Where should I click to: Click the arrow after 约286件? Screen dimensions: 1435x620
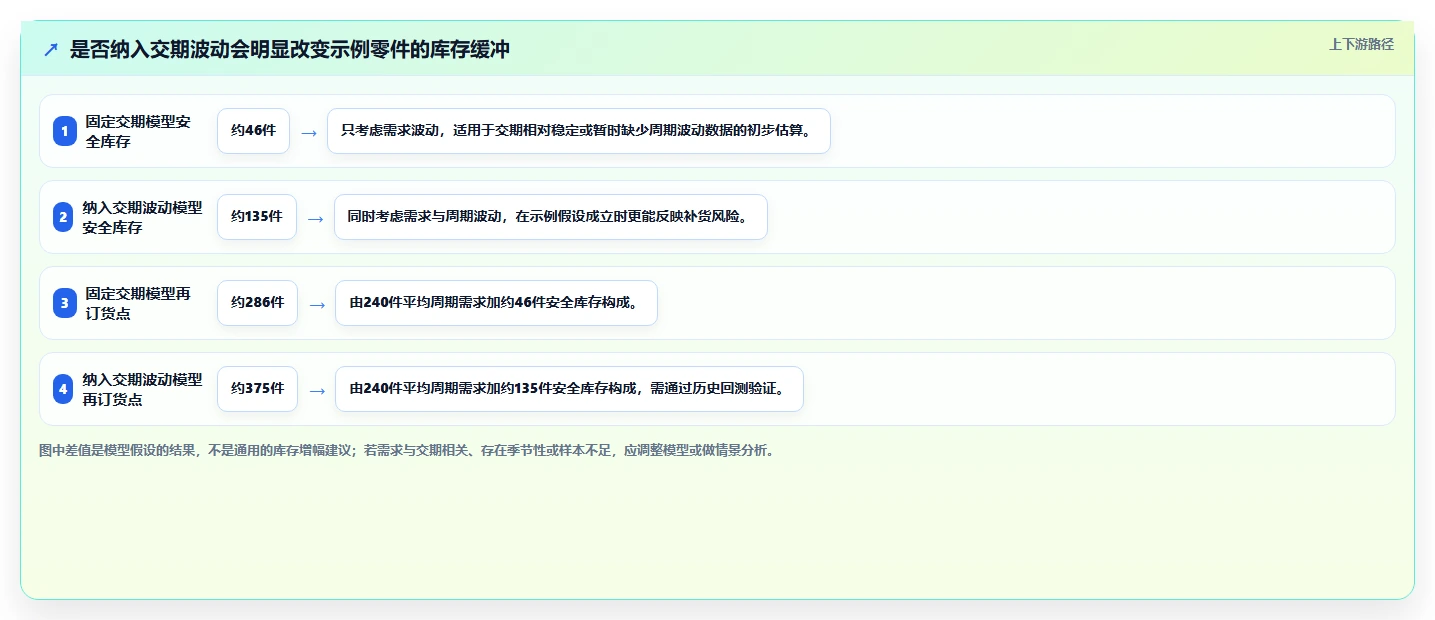[317, 304]
